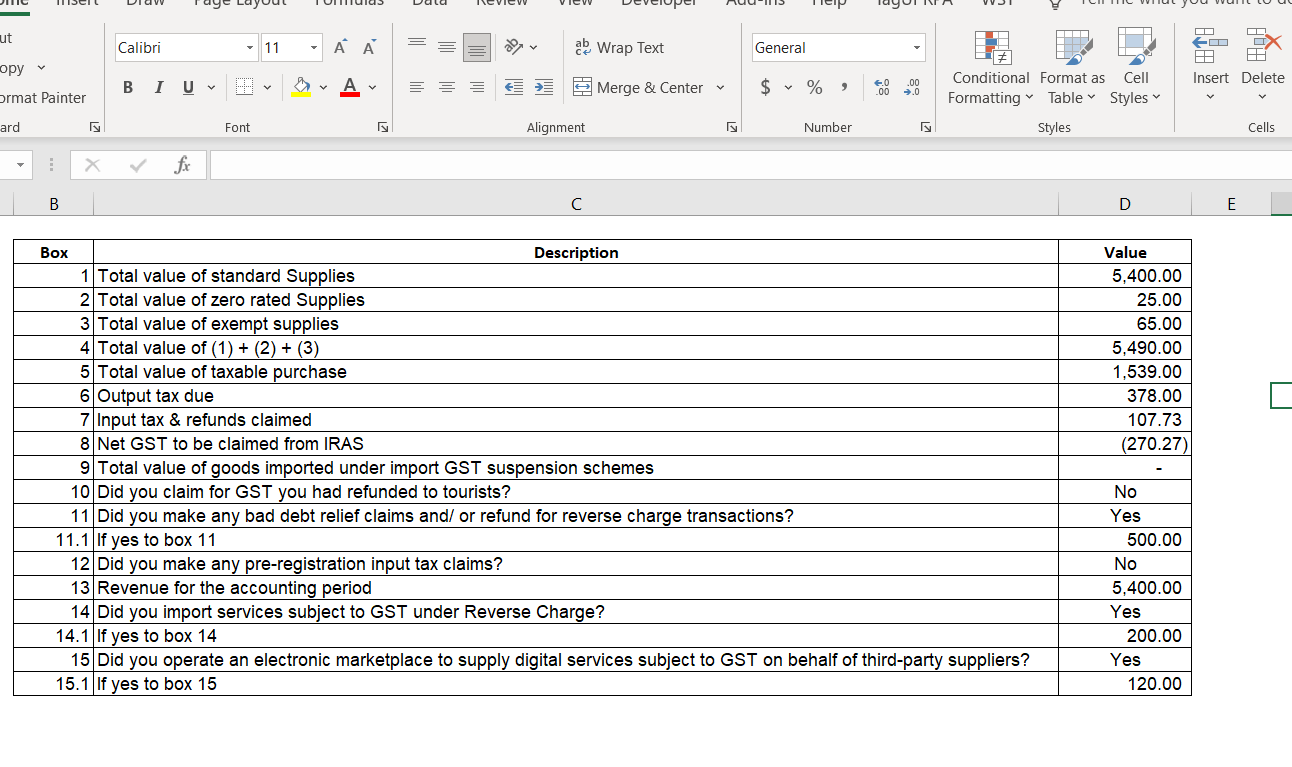Apply comma style number format
The image size is (1292, 767).
845,88
